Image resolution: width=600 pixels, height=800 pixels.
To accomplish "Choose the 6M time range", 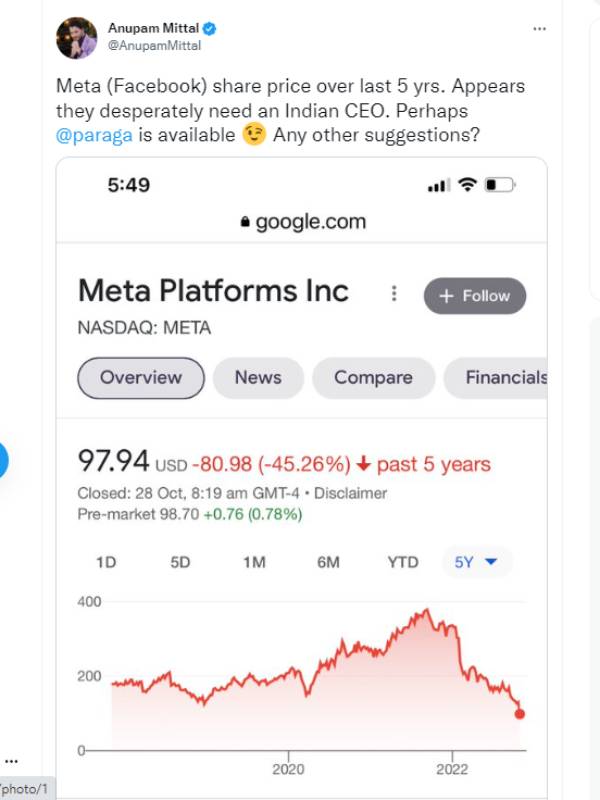I will point(328,562).
